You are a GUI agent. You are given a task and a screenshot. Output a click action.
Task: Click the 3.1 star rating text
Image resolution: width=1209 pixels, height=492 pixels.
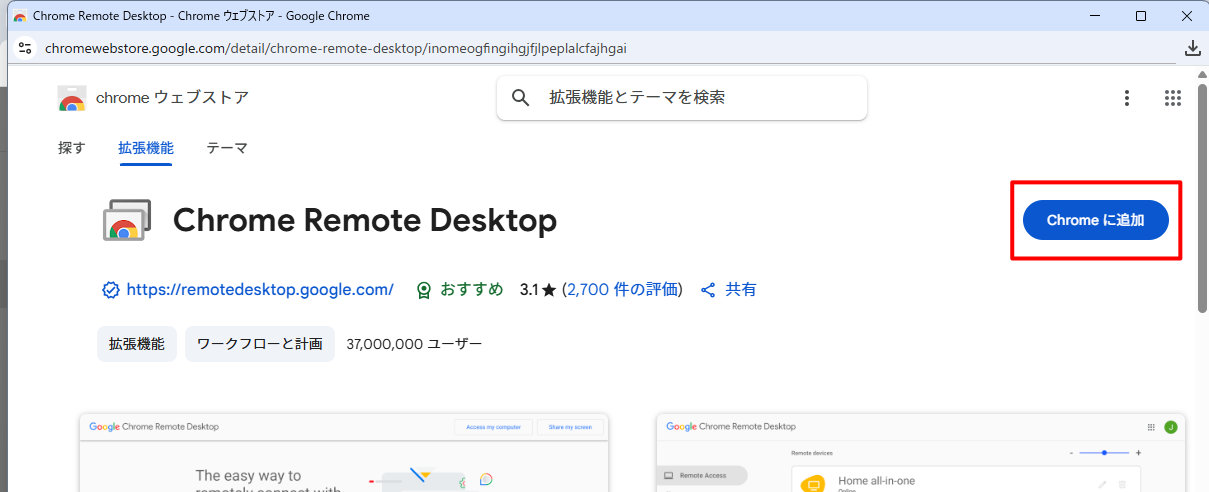(538, 290)
